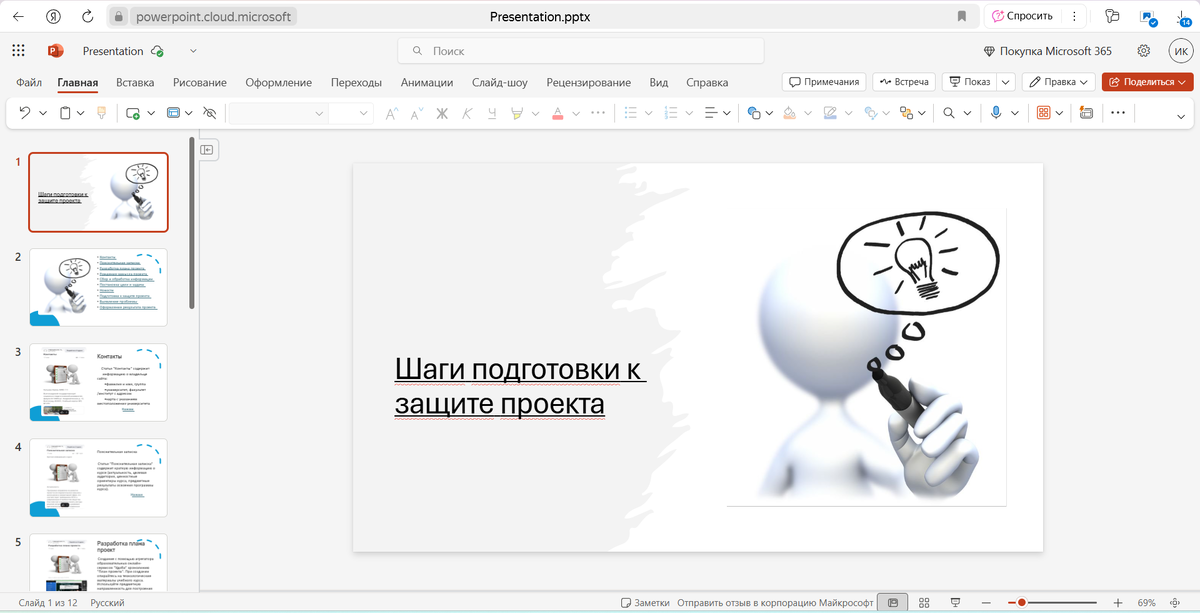Image resolution: width=1200 pixels, height=613 pixels.
Task: Switch to the Переходы tab
Action: [357, 82]
